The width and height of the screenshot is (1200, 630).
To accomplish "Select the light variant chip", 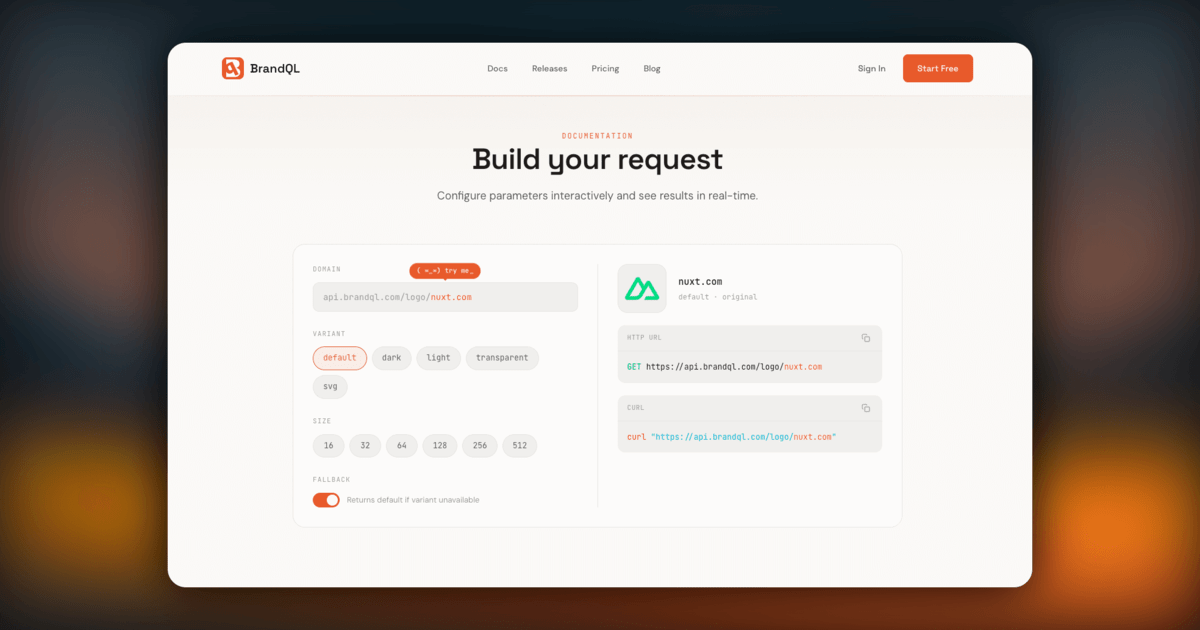I will [x=439, y=358].
